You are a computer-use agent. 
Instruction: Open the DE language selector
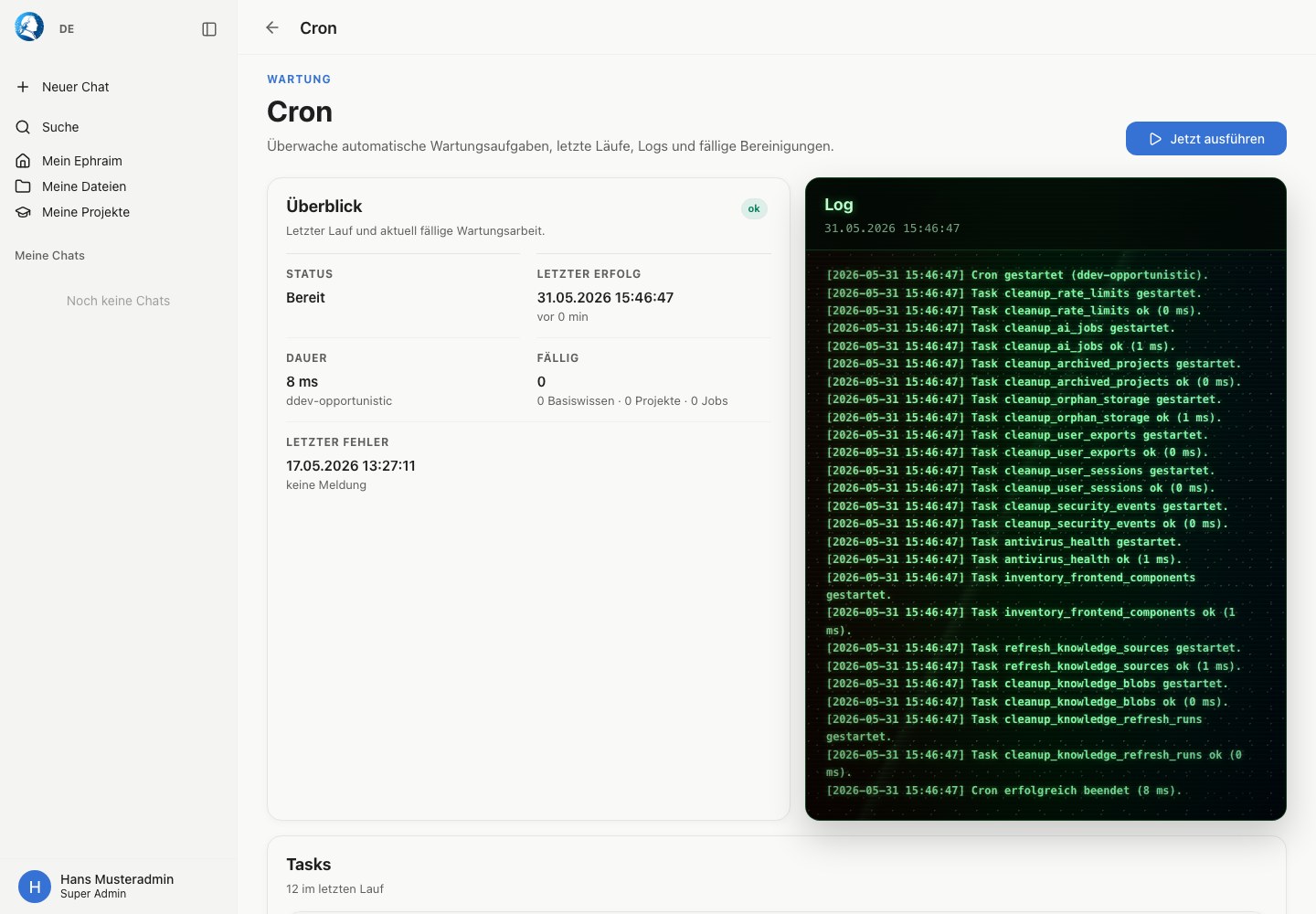pyautogui.click(x=67, y=29)
